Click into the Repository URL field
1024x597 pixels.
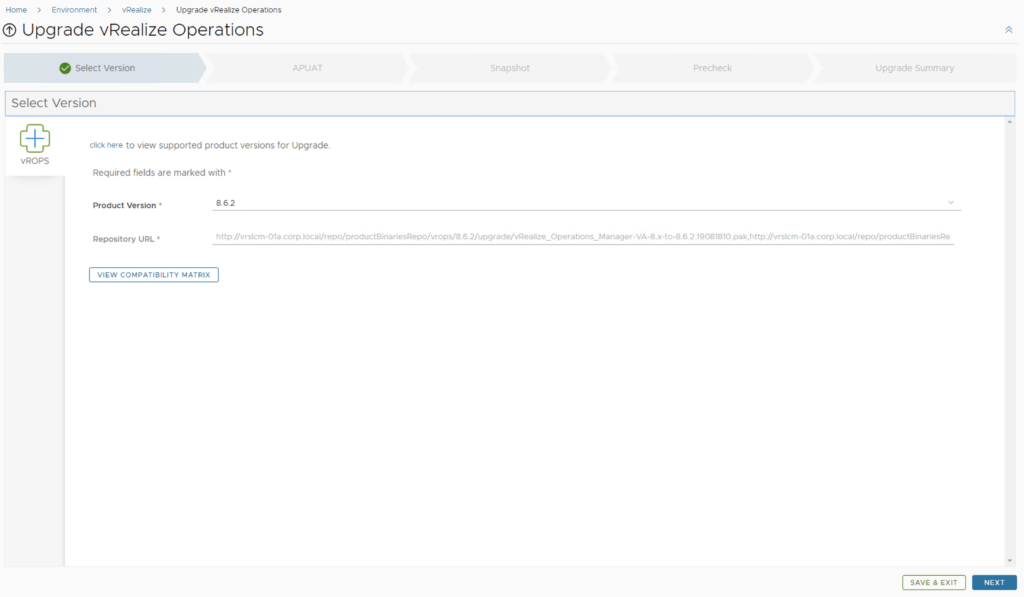point(582,238)
